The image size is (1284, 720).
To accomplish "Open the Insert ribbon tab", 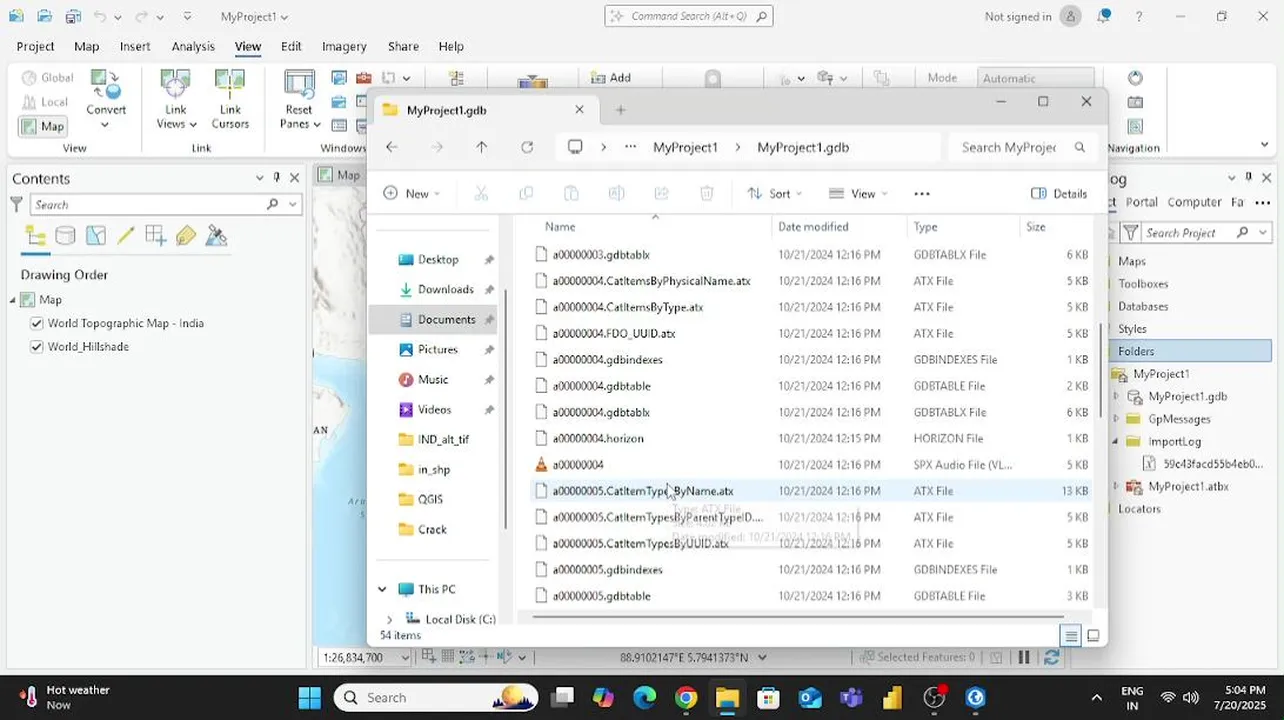I will (135, 46).
